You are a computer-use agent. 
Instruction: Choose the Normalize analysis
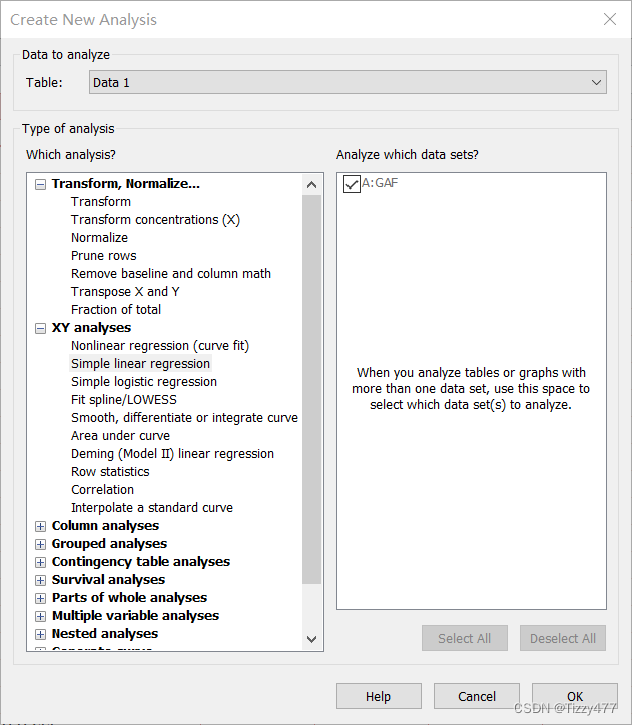[99, 238]
